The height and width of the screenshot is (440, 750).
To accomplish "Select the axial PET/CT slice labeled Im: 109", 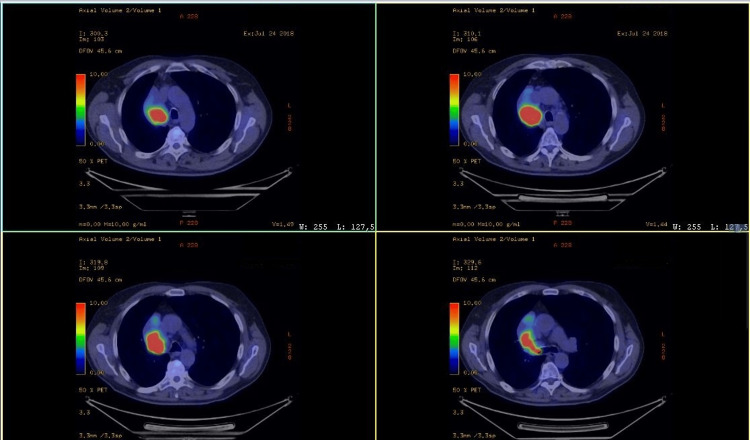I will tap(188, 336).
